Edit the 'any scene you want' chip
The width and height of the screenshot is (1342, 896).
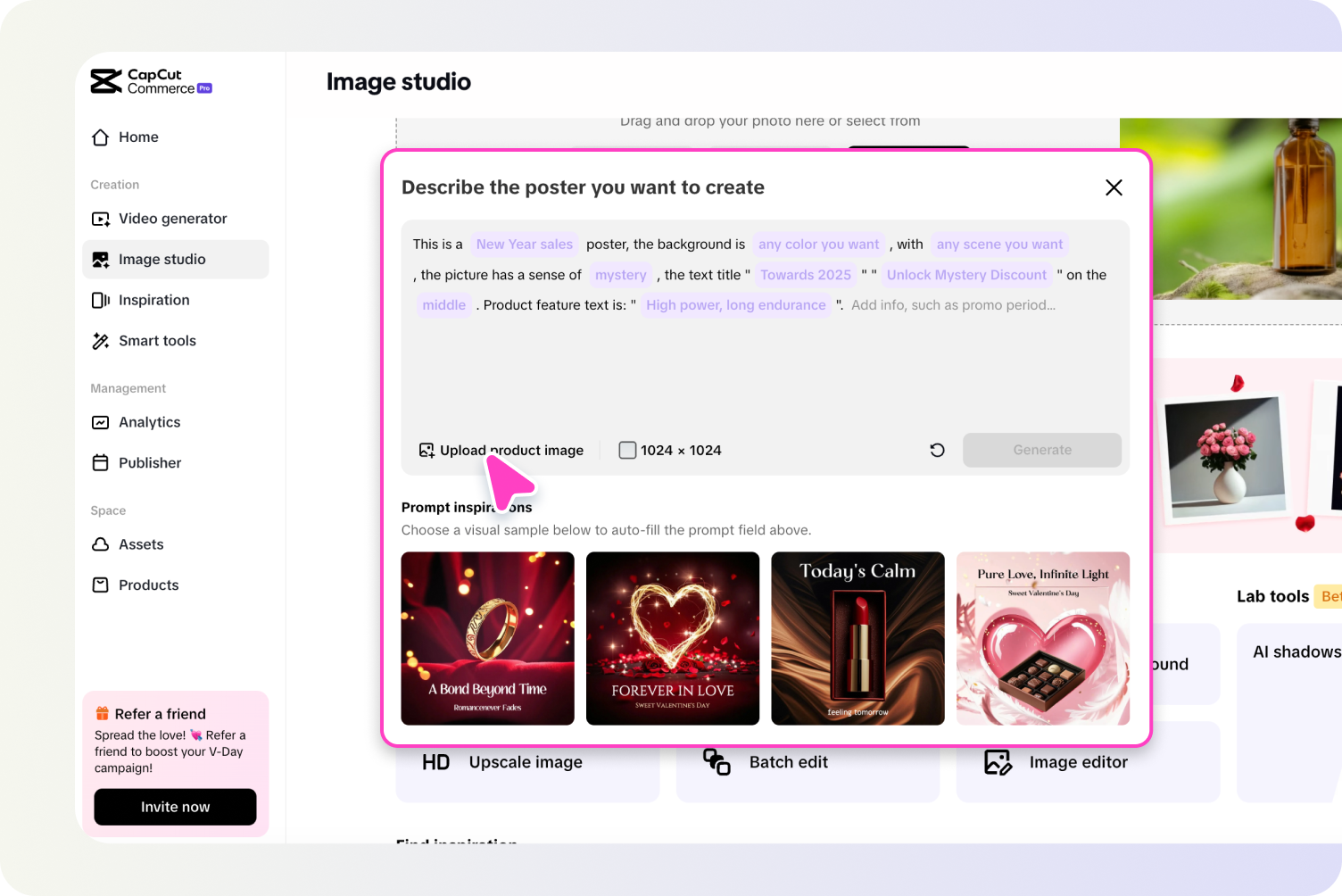click(999, 245)
